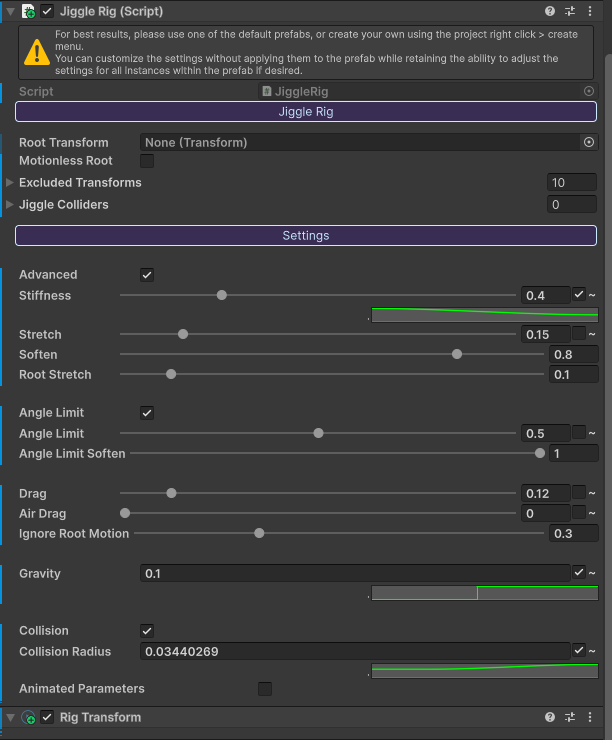Edit the Jiggle Colliders size field
Screen dimensions: 612x740
pos(572,204)
